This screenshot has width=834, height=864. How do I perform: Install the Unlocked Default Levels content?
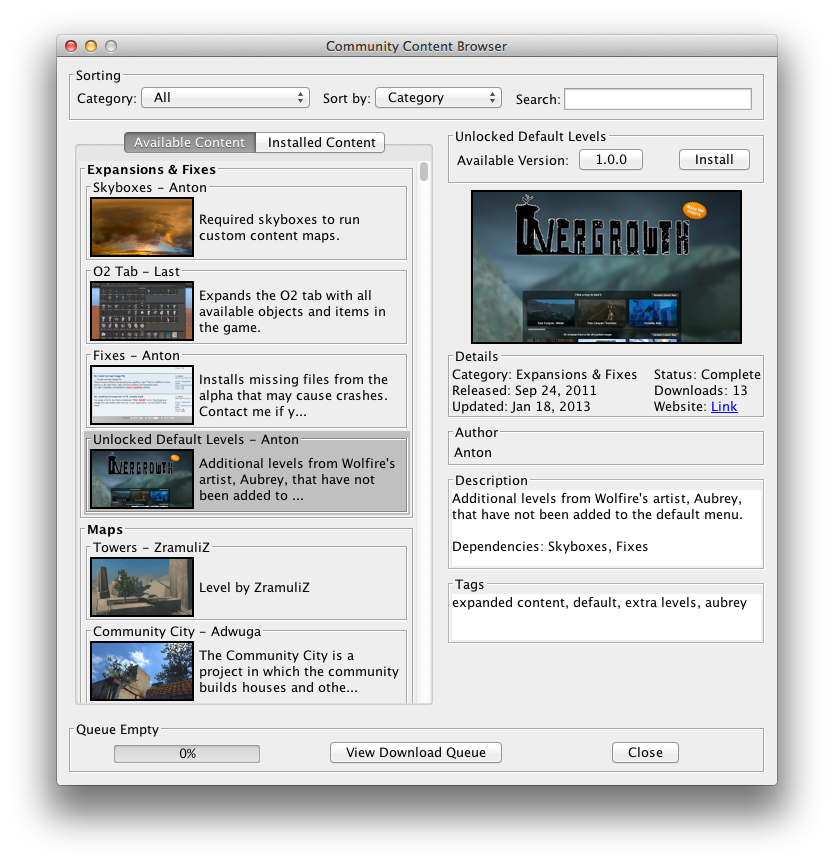714,160
